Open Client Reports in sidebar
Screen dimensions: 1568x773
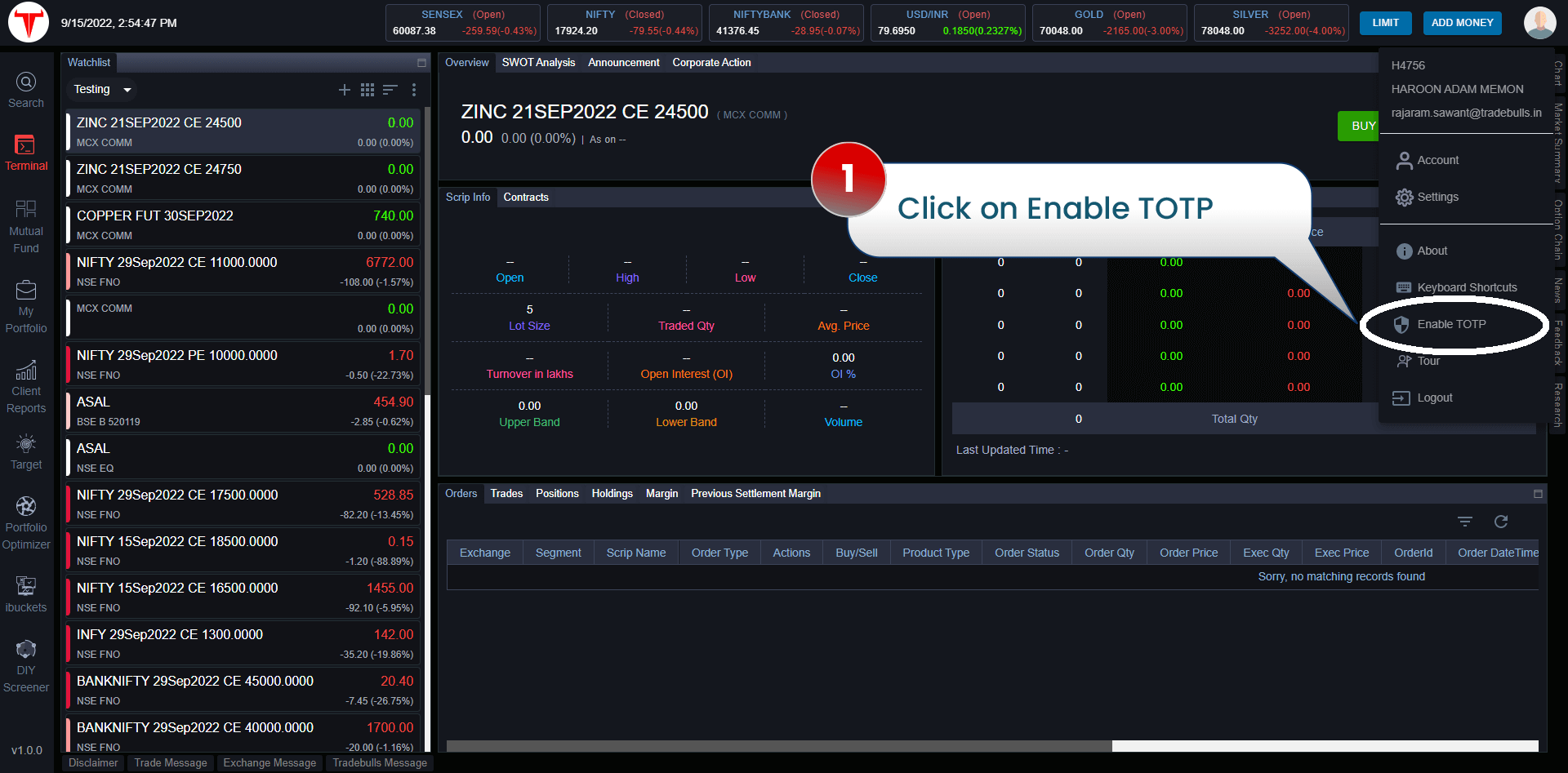(26, 387)
